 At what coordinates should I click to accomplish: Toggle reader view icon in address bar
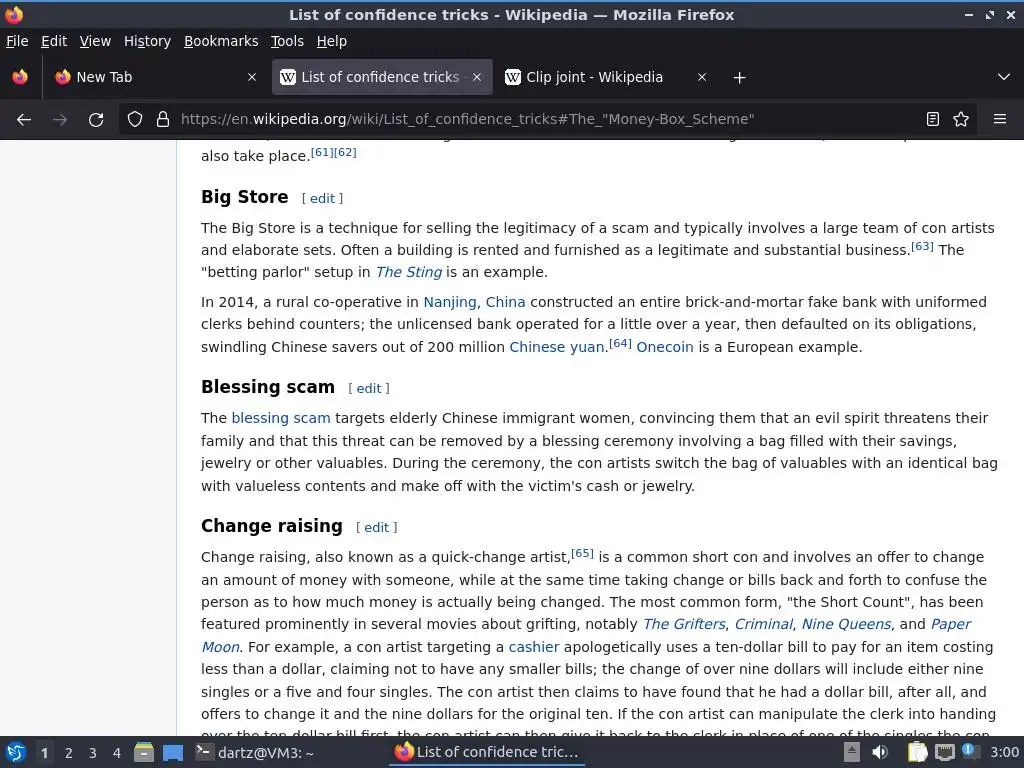pos(933,120)
